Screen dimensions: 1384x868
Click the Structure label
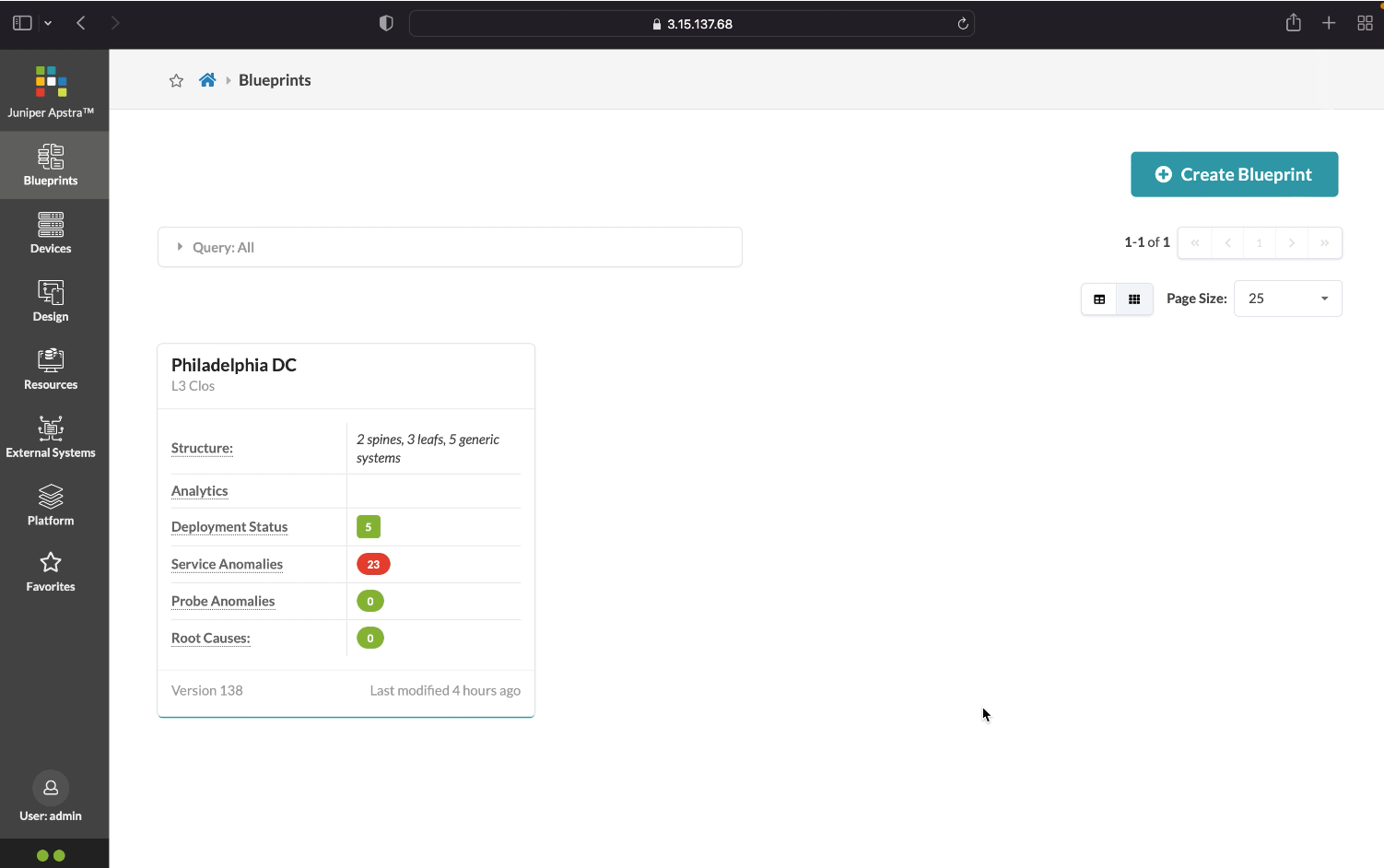[202, 449]
